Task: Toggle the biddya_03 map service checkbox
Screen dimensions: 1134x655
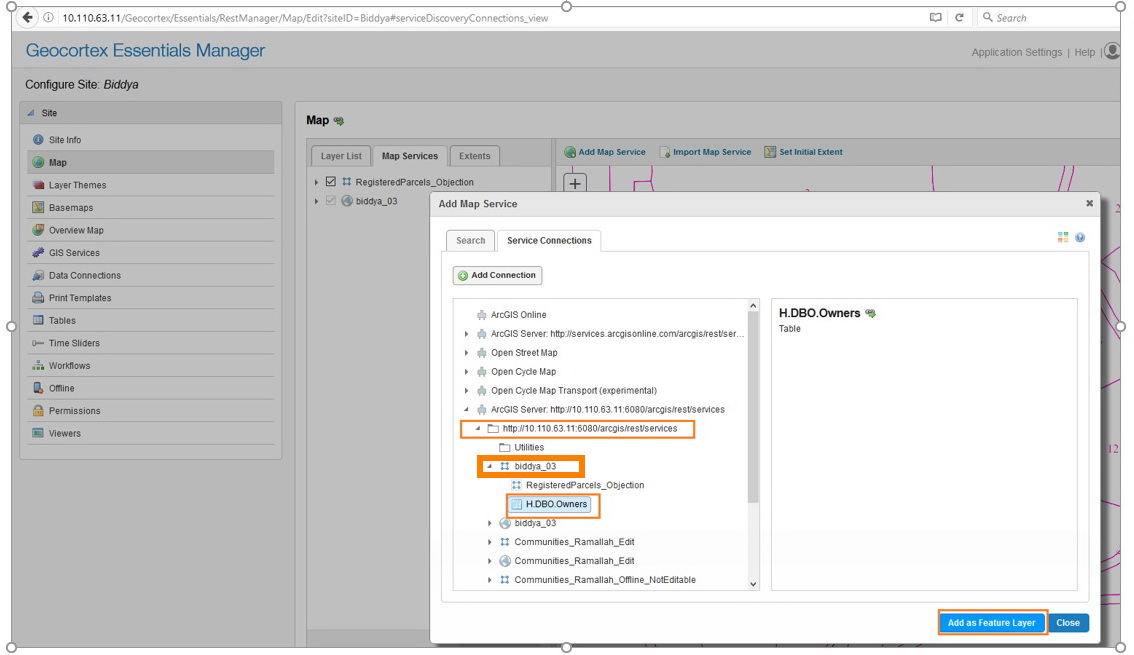Action: click(331, 200)
